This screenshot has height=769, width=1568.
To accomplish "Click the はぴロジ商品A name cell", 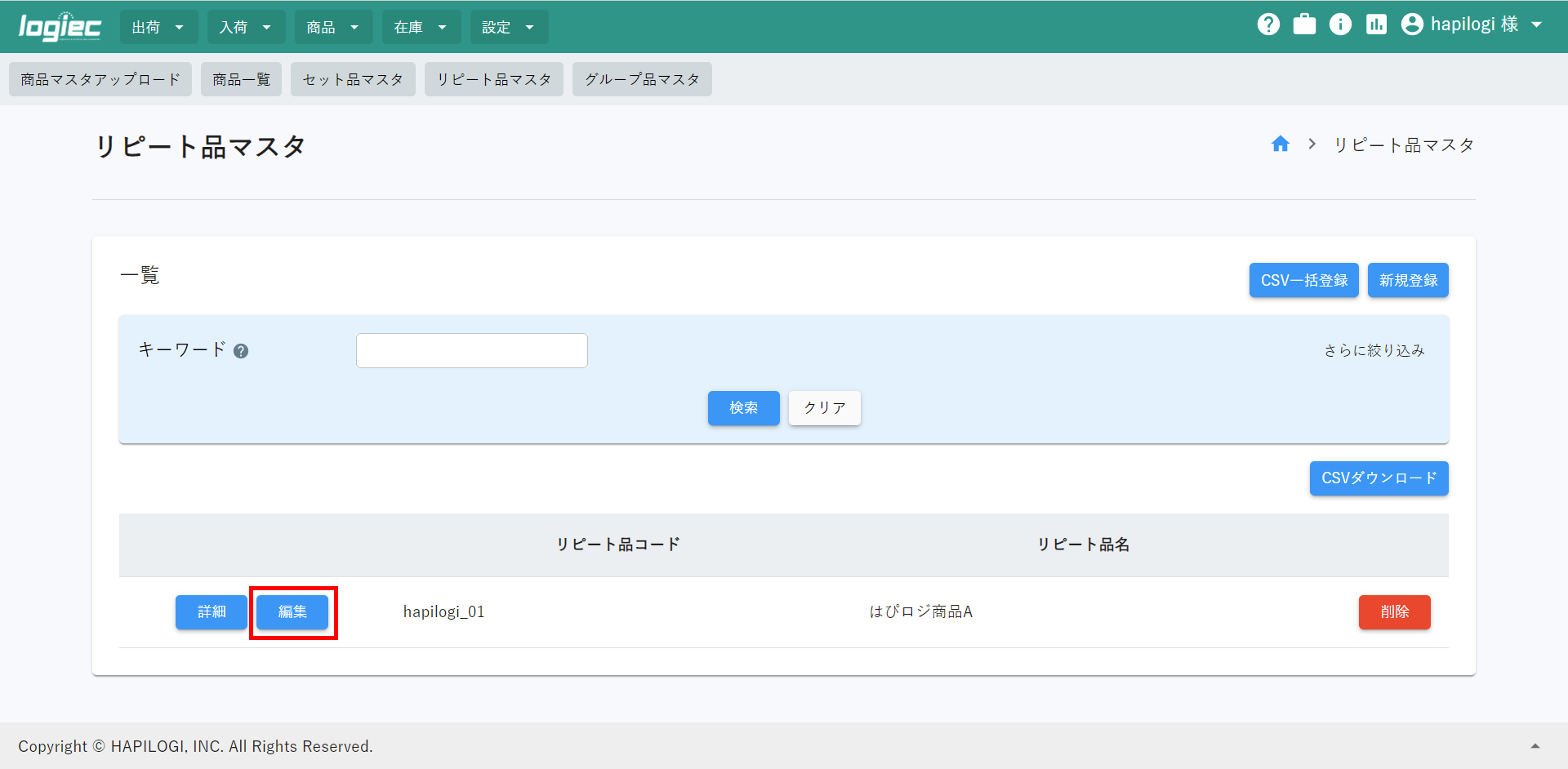I will 920,611.
